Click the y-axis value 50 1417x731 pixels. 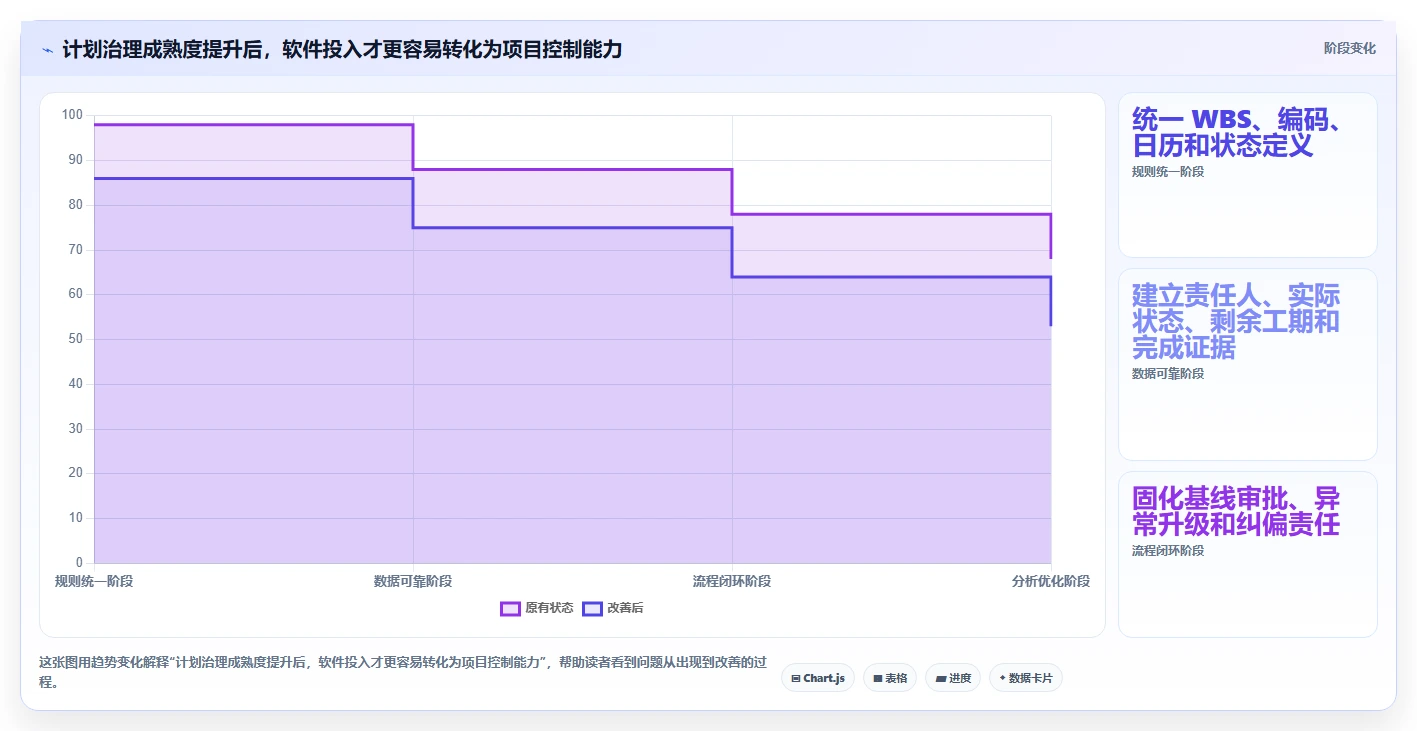tap(75, 339)
